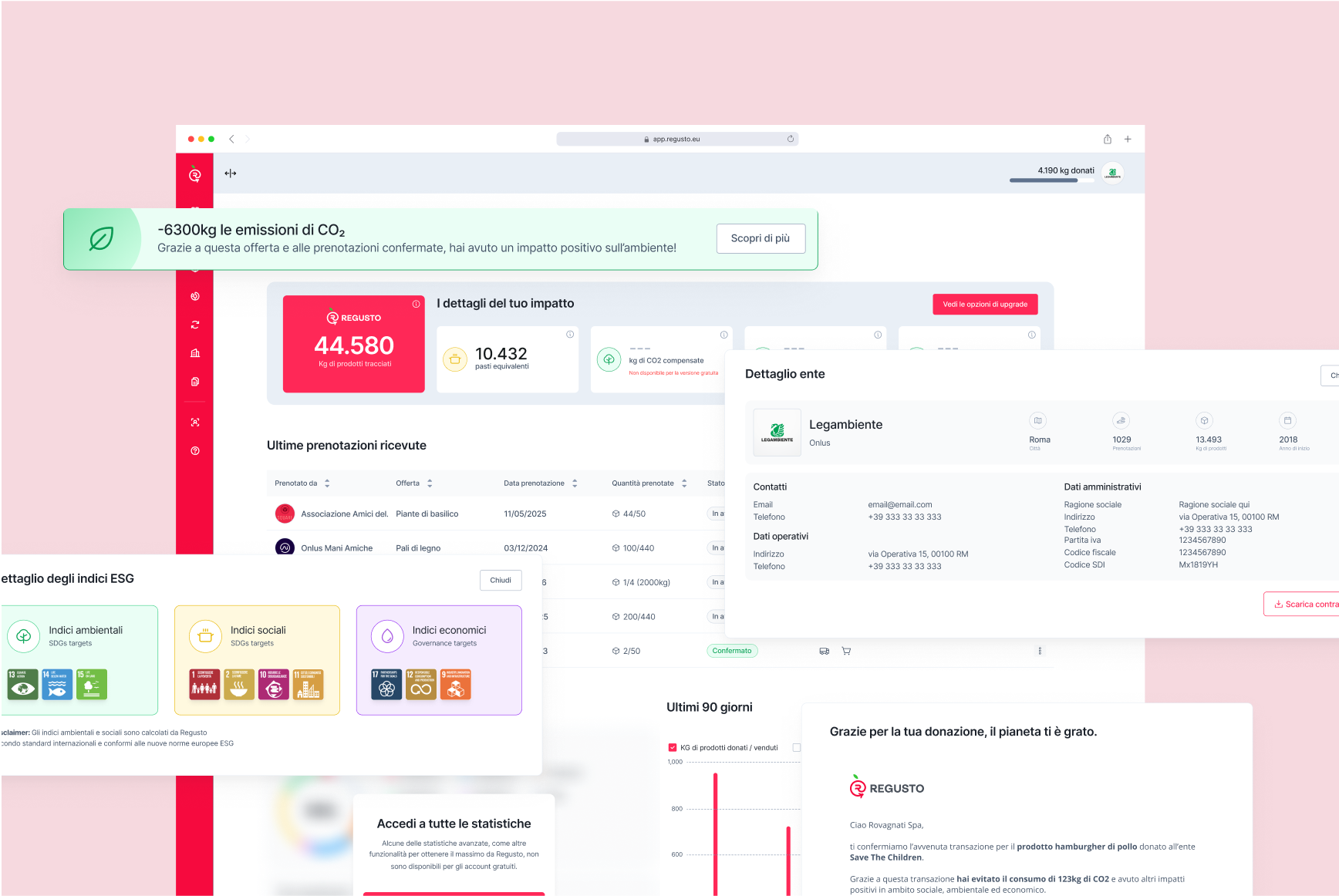Viewport: 1339px width, 896px height.
Task: Click the app.regusto.eu address bar
Action: [x=677, y=139]
